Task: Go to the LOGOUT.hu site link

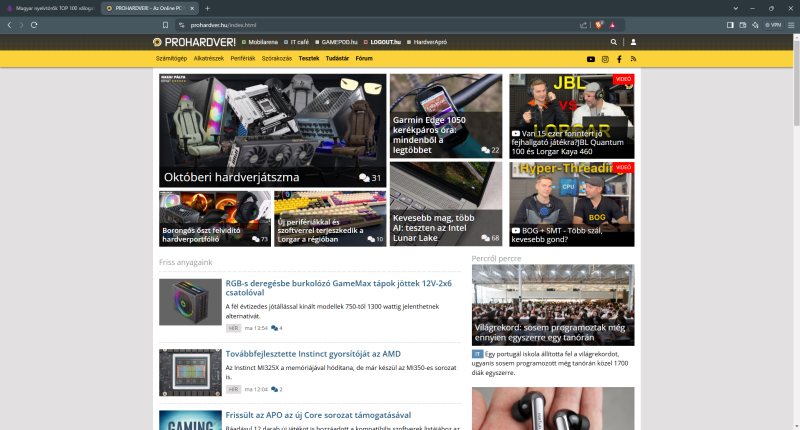Action: [382, 42]
